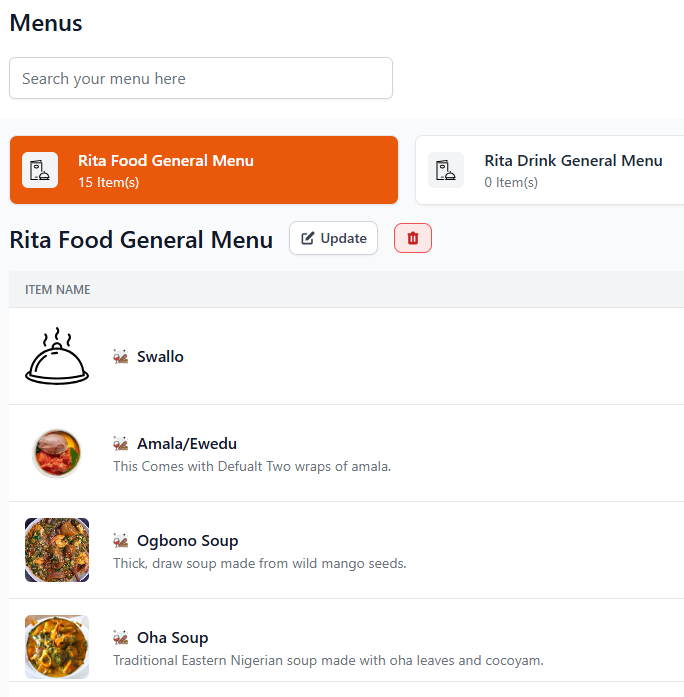This screenshot has height=697, width=684.
Task: Click the red trash delete menu button
Action: 413,238
